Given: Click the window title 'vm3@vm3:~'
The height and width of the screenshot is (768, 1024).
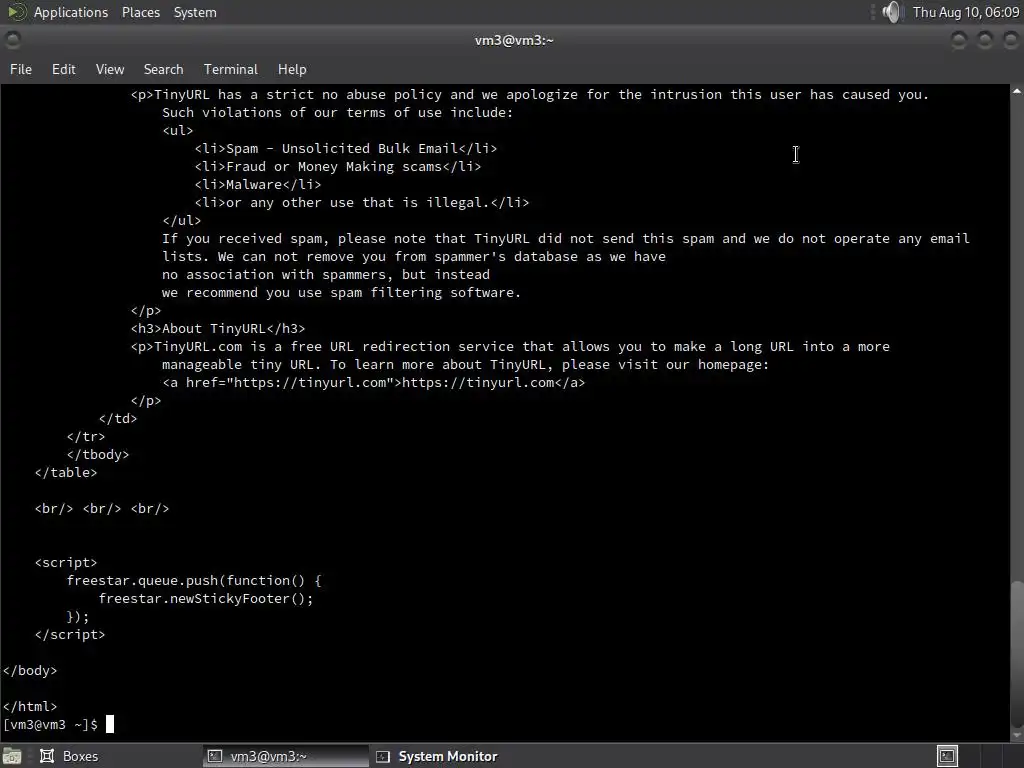Looking at the screenshot, I should point(514,40).
